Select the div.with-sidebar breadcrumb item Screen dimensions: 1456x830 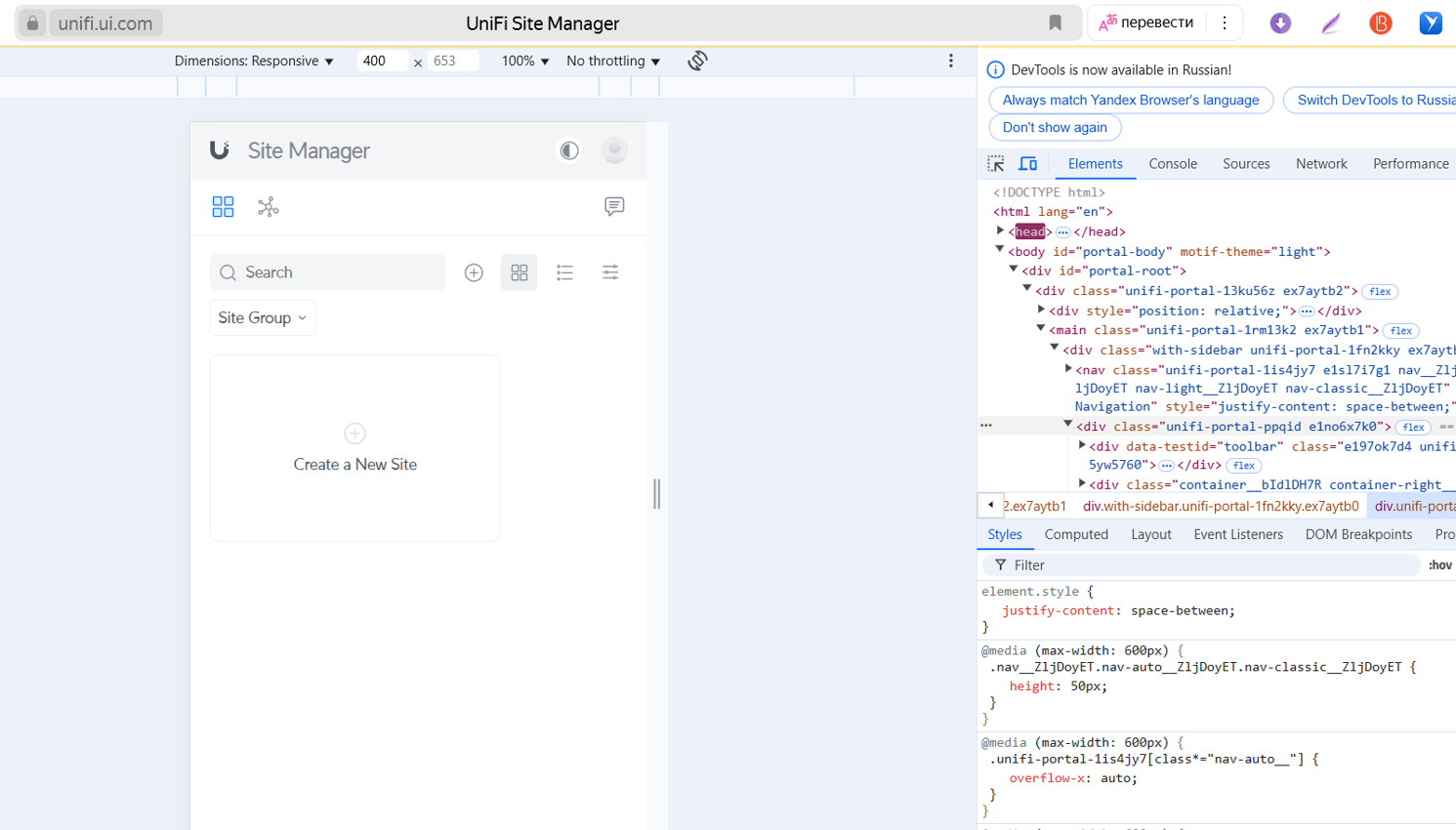(1221, 506)
